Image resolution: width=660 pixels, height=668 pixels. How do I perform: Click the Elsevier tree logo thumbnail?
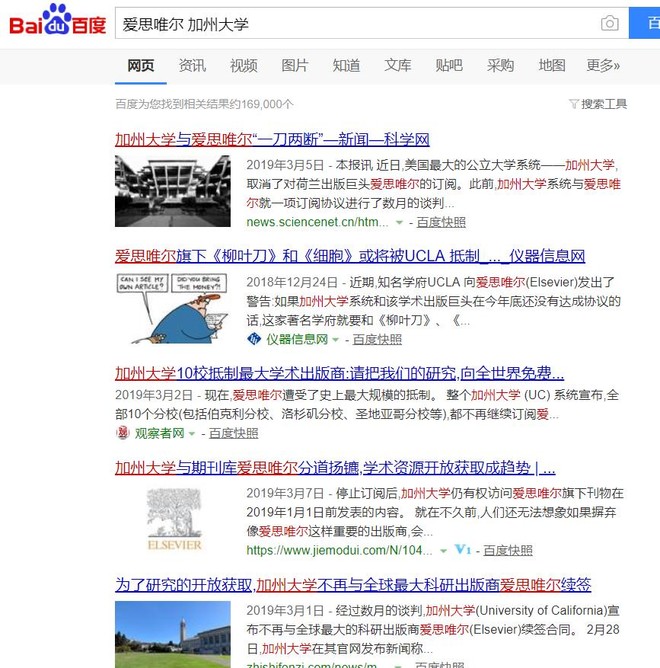174,519
